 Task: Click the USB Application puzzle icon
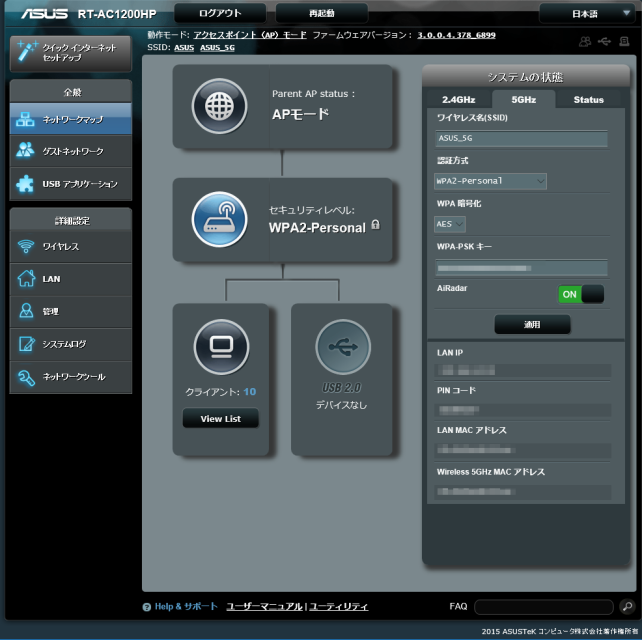(x=25, y=184)
